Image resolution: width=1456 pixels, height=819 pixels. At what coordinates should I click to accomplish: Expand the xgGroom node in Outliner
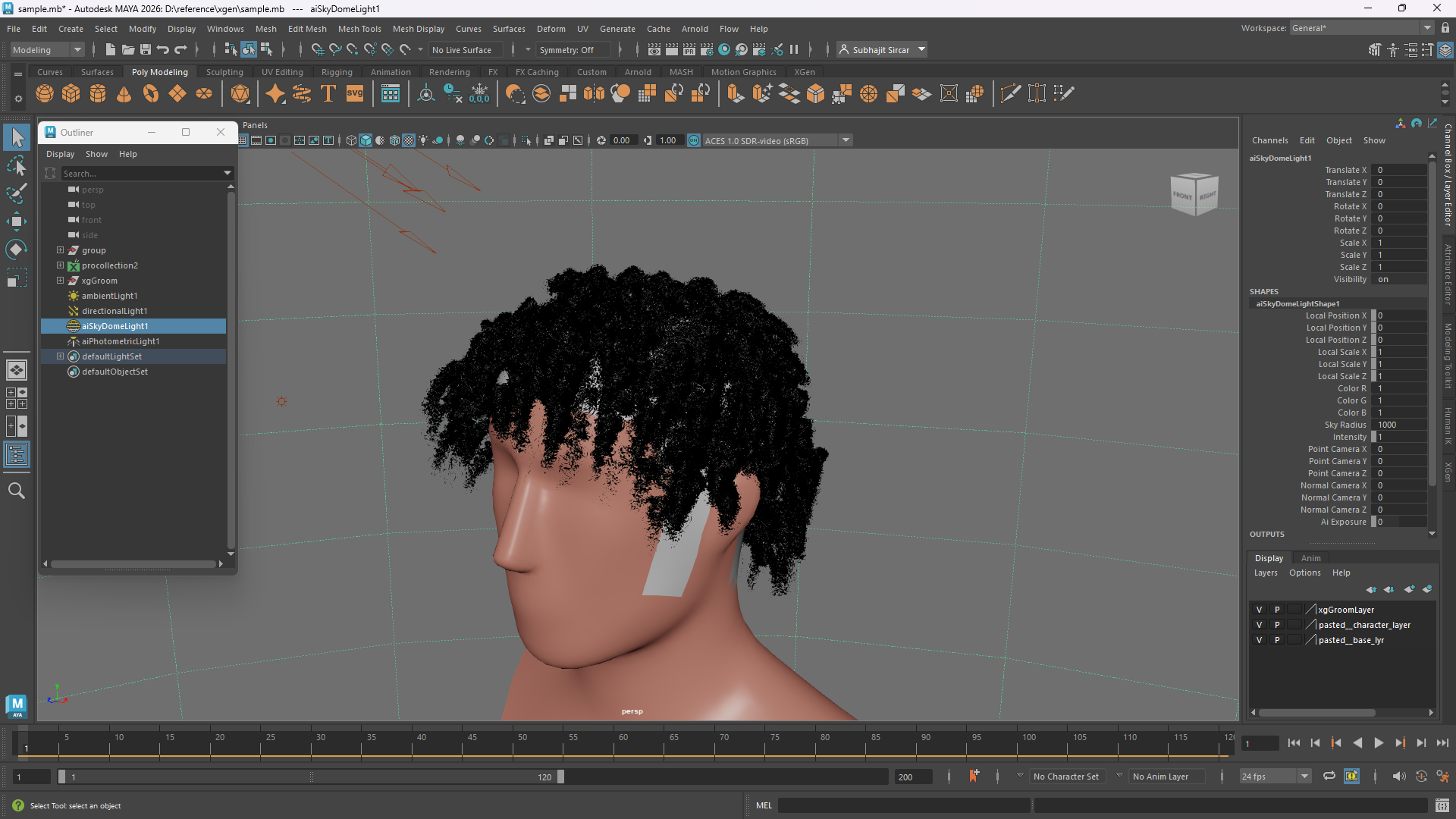pyautogui.click(x=60, y=281)
